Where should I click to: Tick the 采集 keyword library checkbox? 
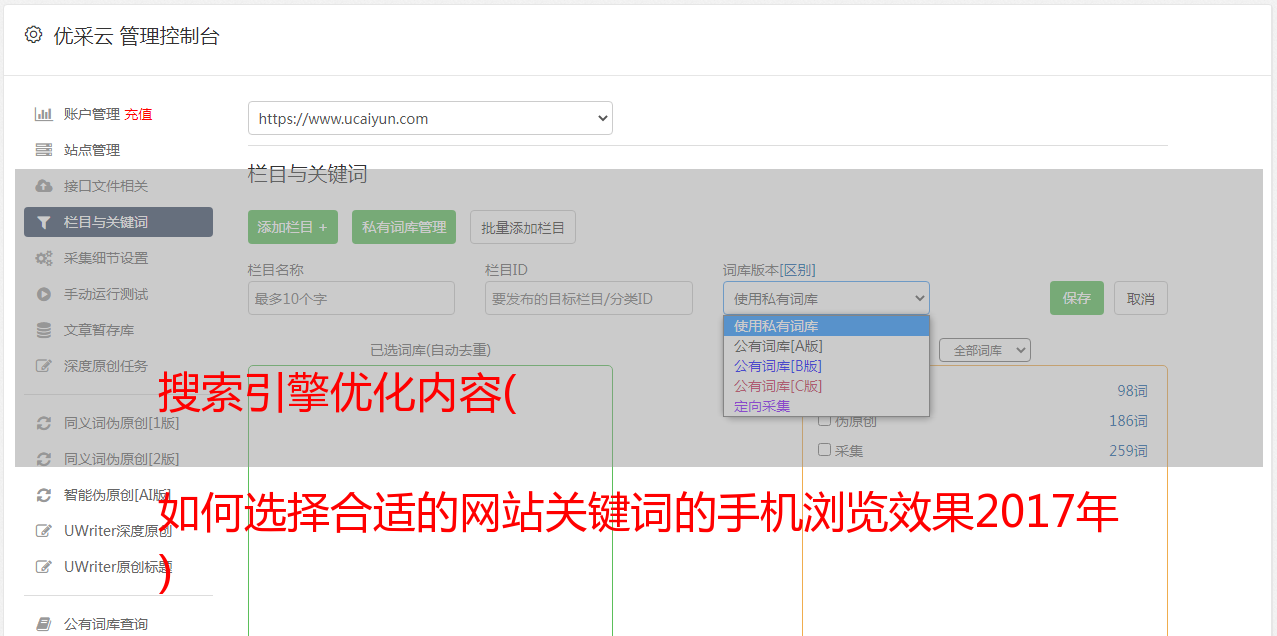[x=825, y=450]
